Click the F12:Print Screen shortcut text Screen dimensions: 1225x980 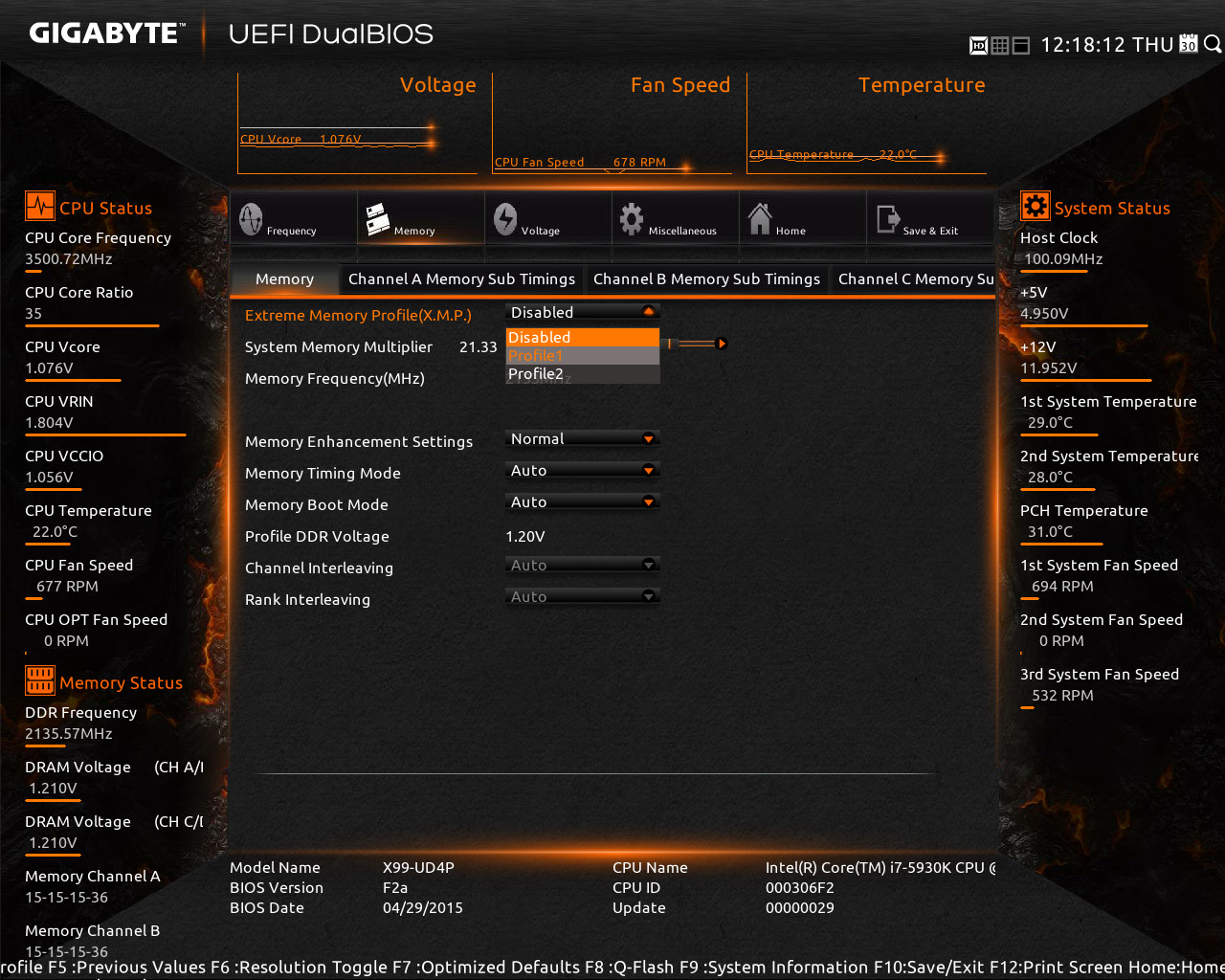click(x=1056, y=967)
